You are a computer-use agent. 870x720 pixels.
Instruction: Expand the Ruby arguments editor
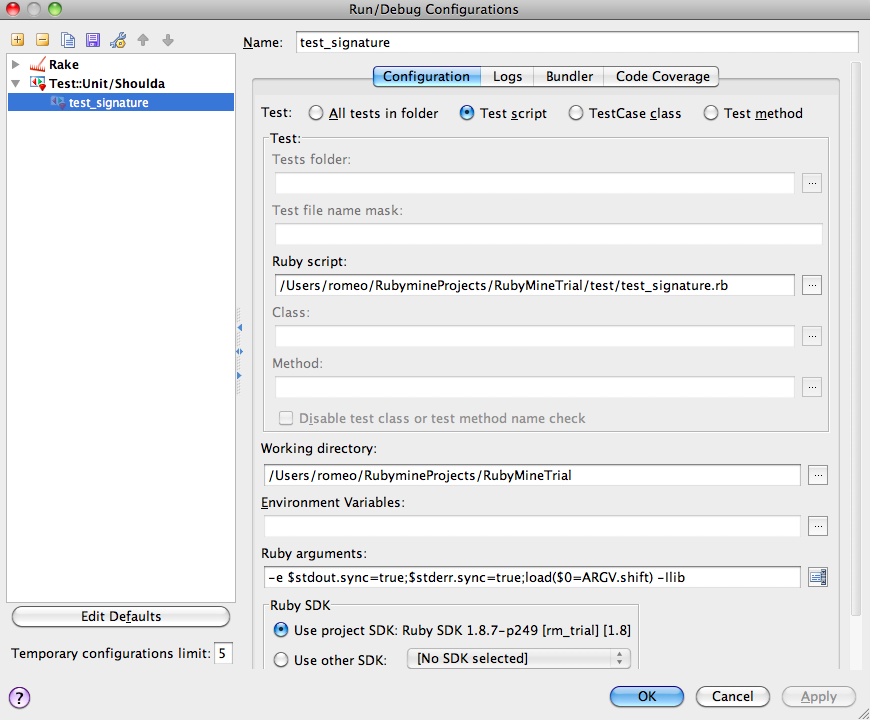pos(818,577)
